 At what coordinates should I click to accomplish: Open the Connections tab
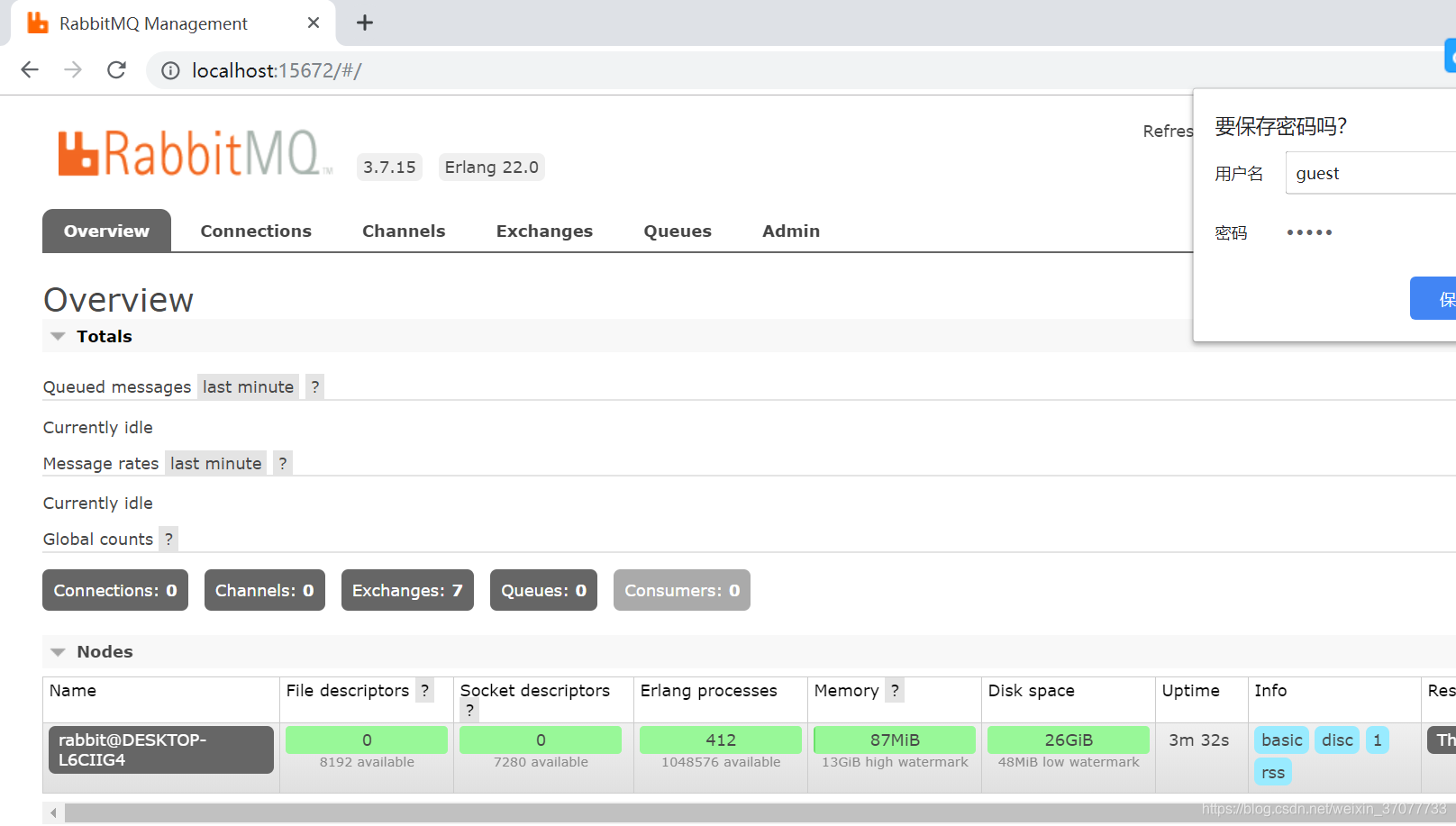pyautogui.click(x=256, y=231)
